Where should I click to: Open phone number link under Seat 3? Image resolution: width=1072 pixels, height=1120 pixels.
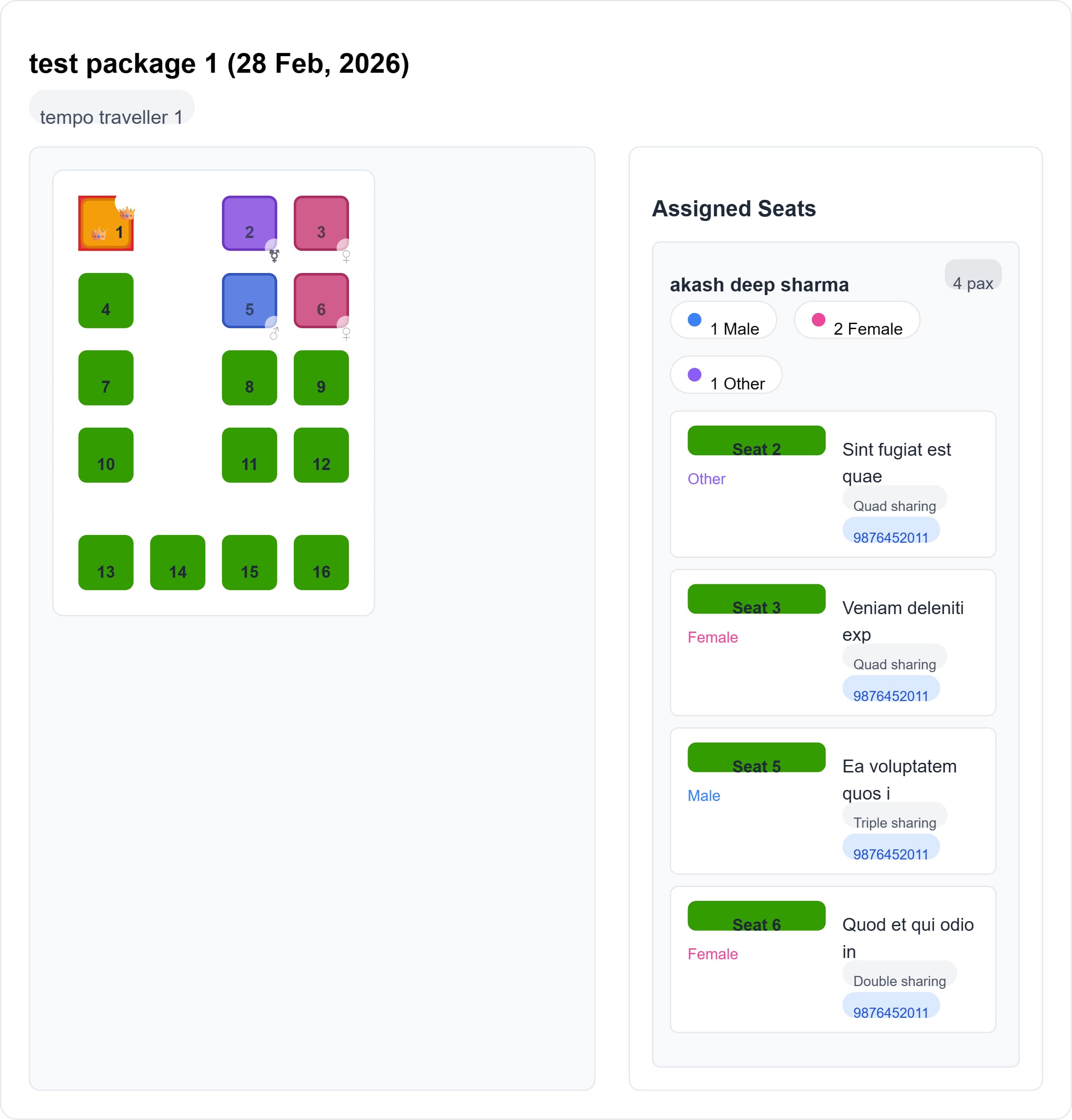point(890,690)
